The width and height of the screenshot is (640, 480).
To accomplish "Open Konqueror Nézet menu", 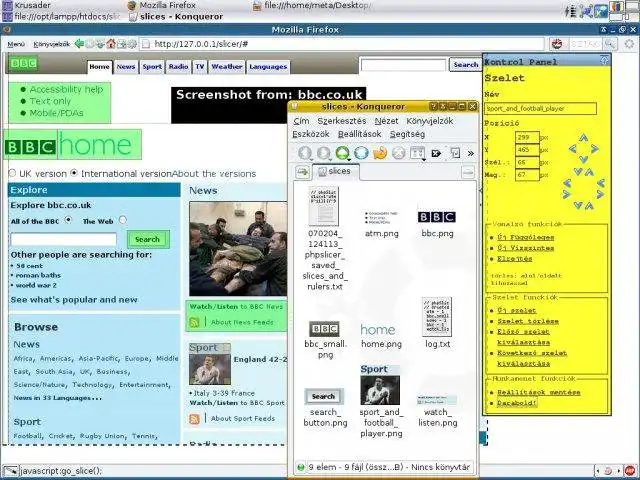I will (x=386, y=121).
